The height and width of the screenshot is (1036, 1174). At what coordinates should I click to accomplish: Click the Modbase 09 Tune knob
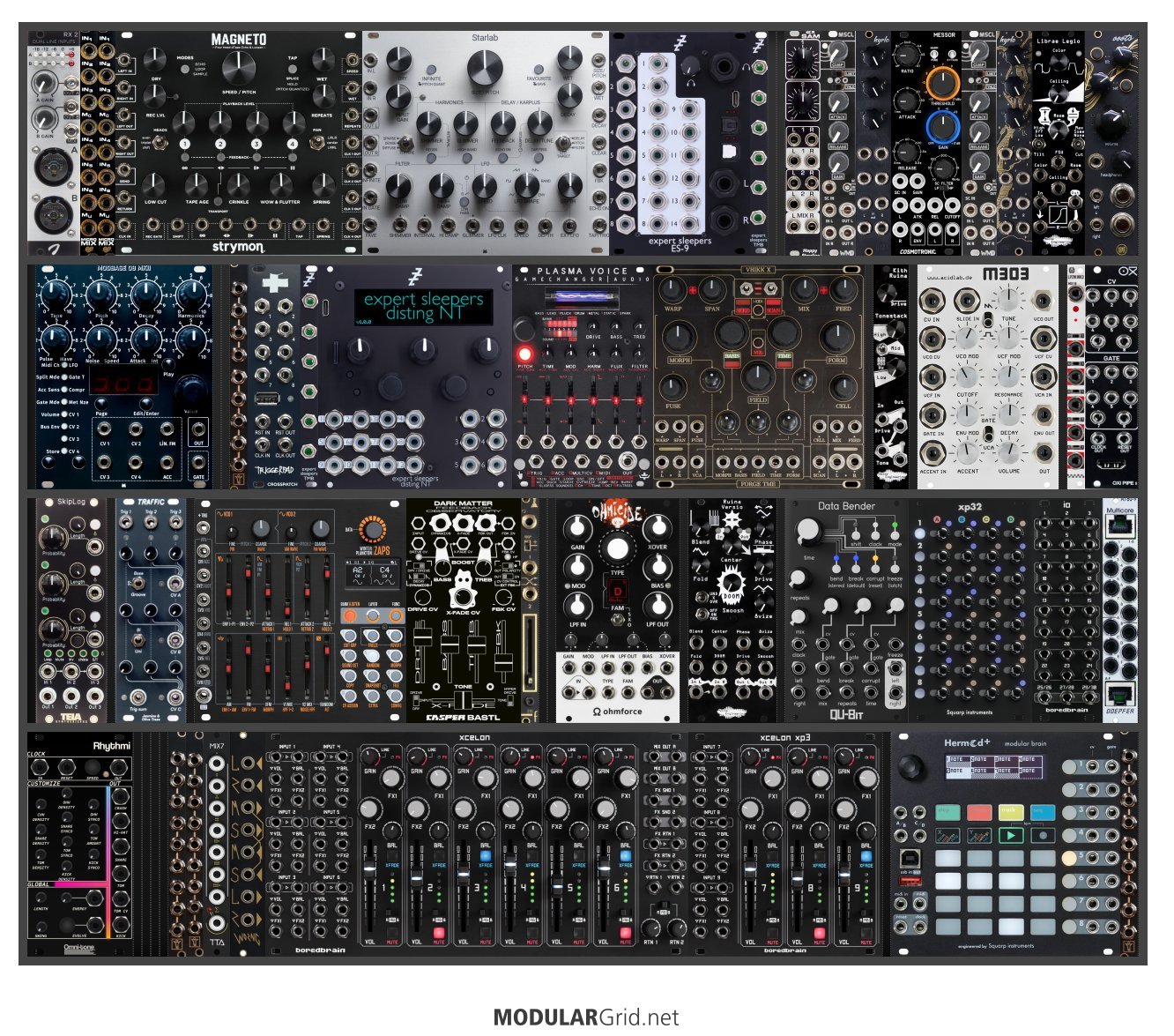[x=56, y=294]
